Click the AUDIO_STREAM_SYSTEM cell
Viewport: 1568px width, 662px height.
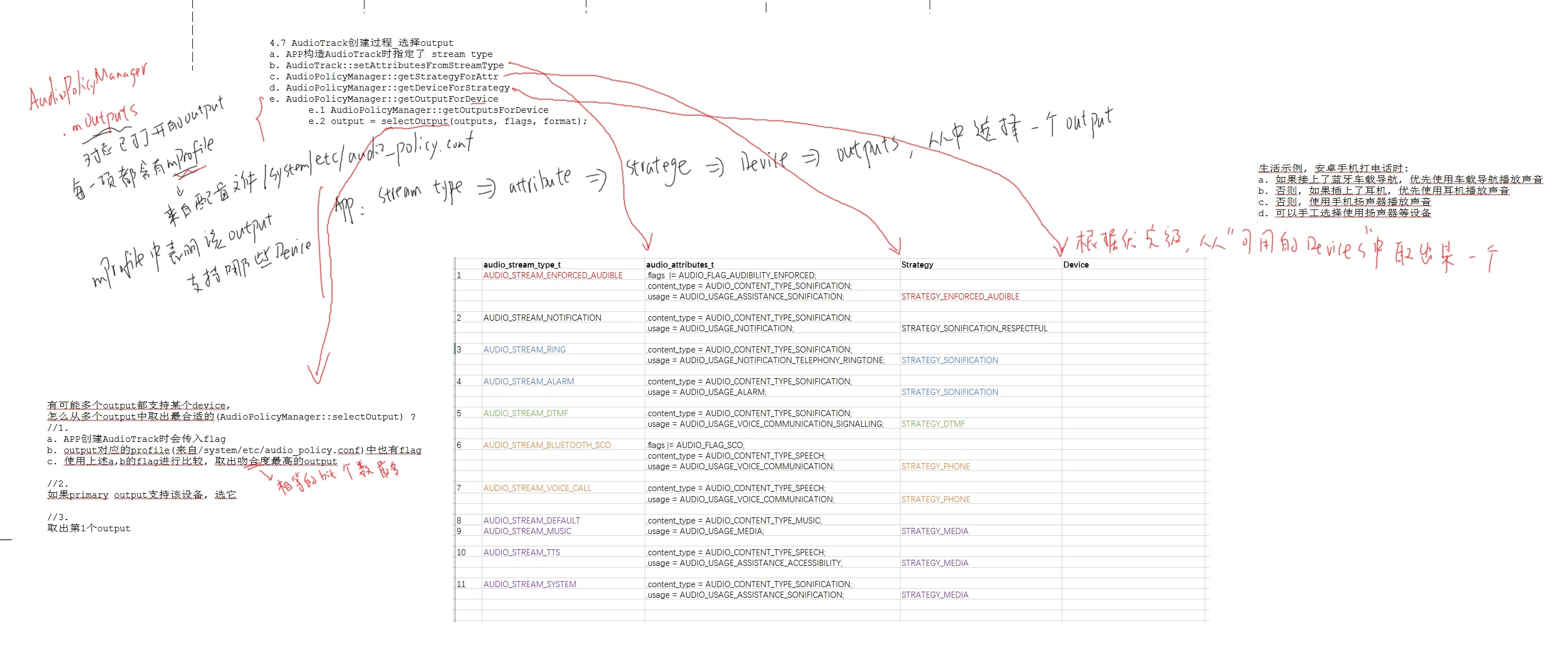529,585
